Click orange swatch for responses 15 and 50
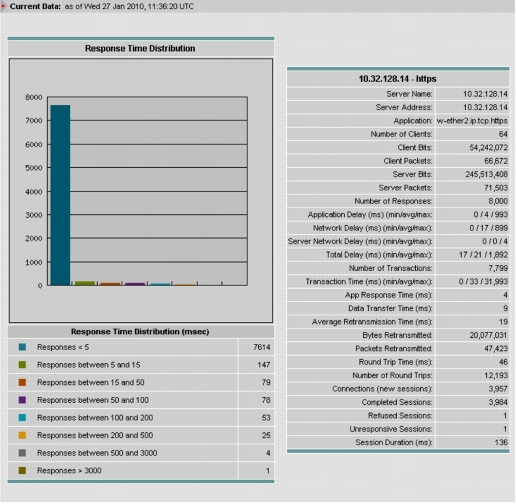 tap(22, 383)
